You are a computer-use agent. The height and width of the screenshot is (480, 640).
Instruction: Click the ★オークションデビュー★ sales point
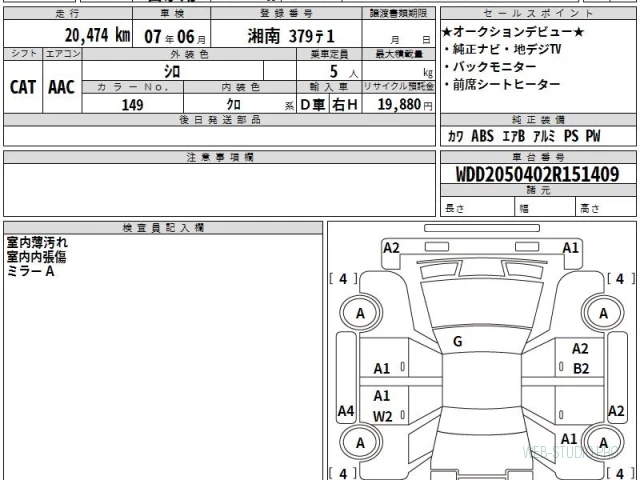coord(513,32)
